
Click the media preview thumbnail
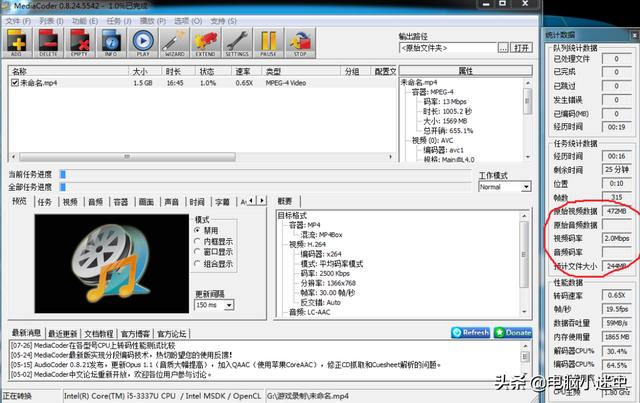(x=112, y=264)
